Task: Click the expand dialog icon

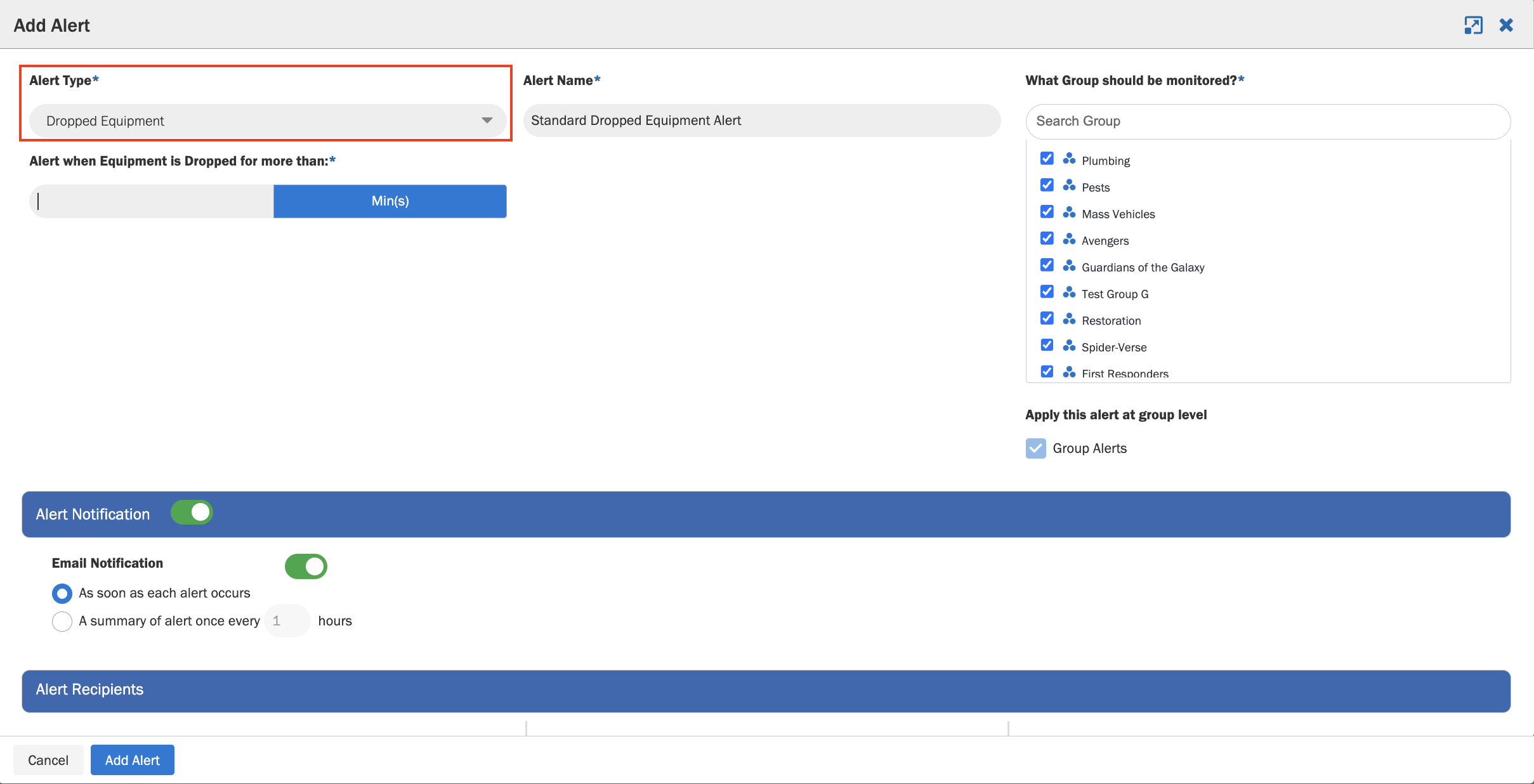Action: pos(1473,25)
